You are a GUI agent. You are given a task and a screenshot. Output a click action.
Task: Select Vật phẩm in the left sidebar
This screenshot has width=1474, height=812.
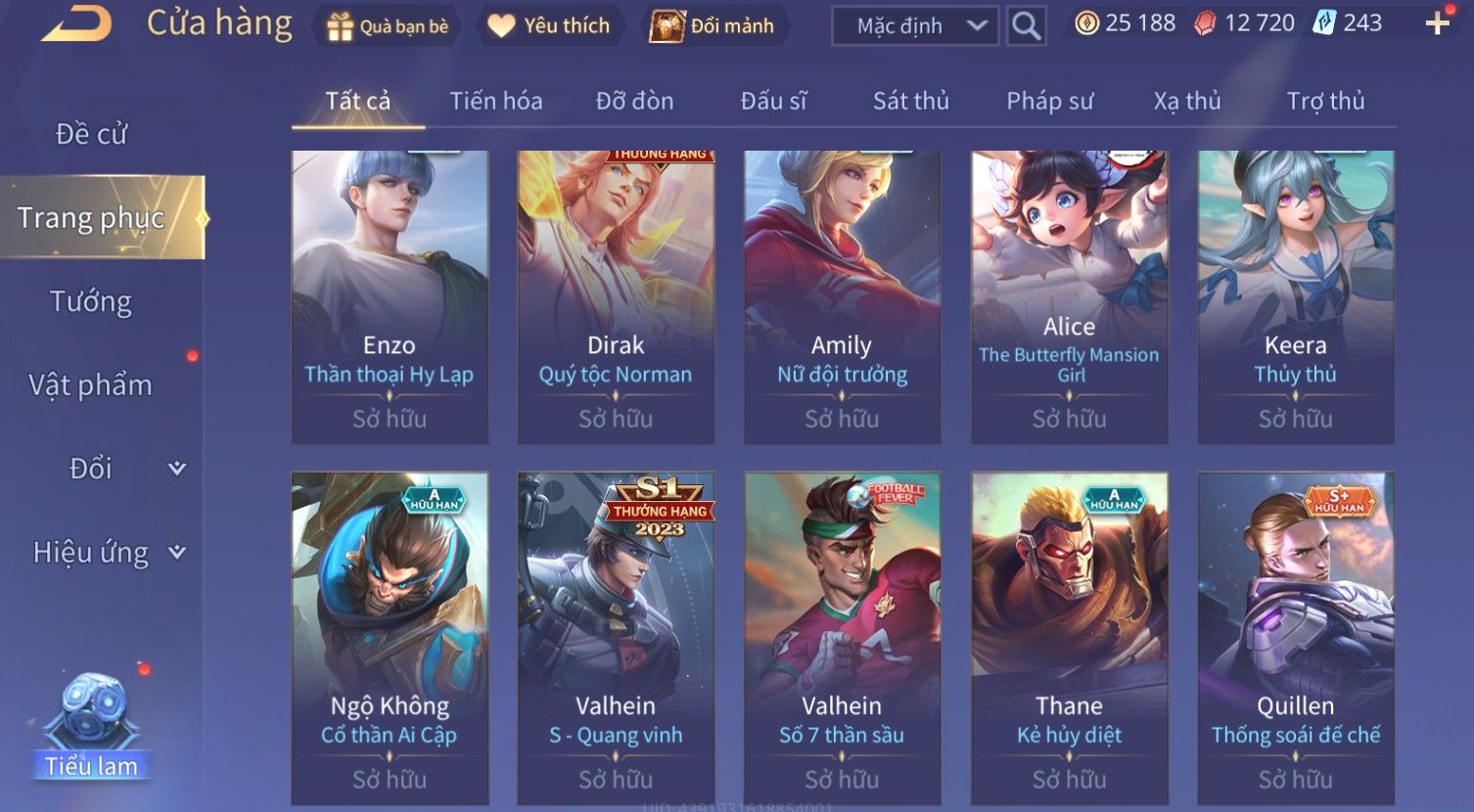click(90, 385)
